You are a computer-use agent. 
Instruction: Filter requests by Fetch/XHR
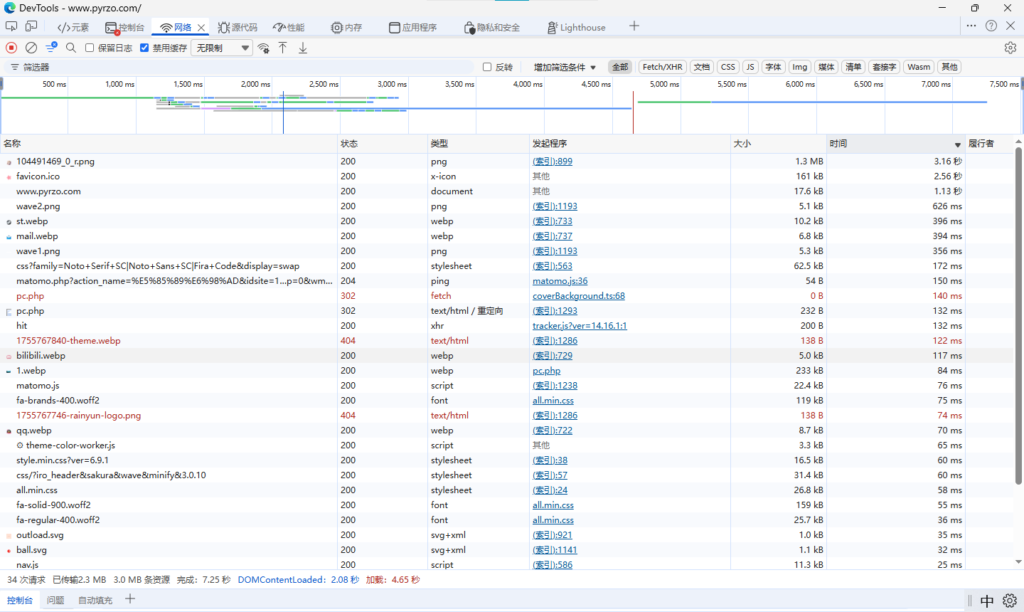coord(663,67)
